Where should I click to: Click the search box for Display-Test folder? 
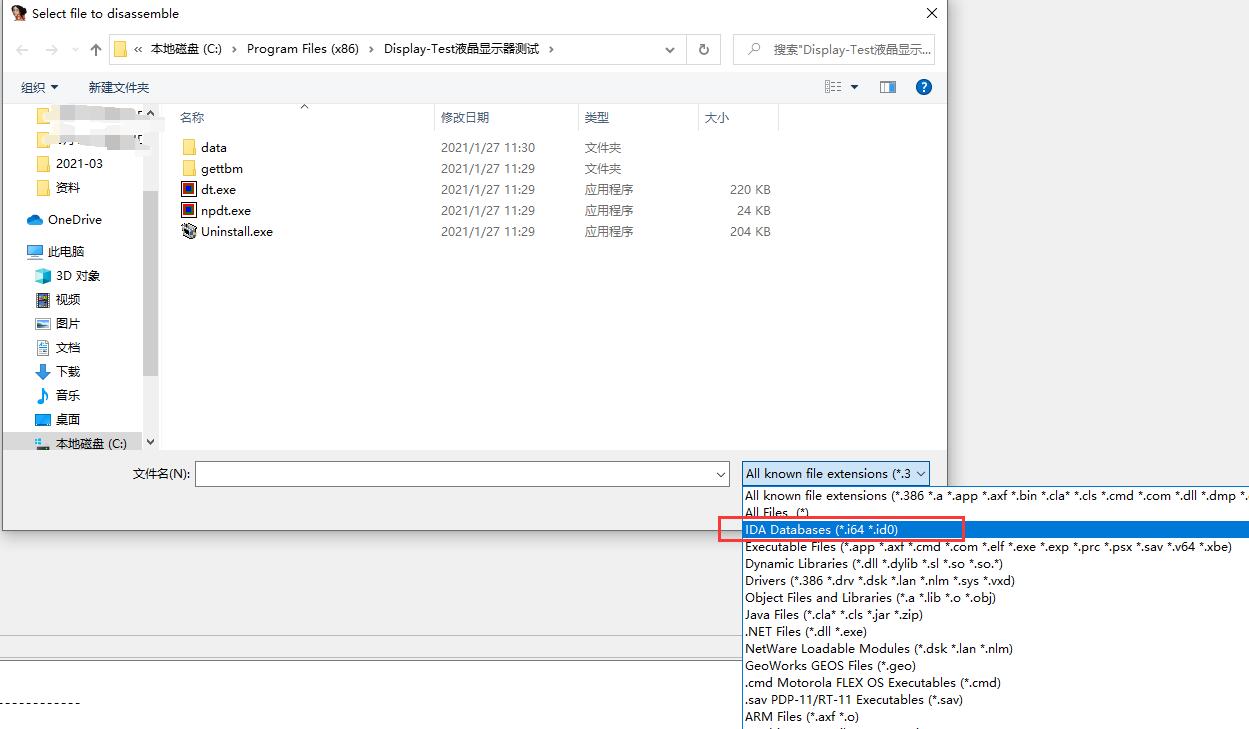(834, 49)
